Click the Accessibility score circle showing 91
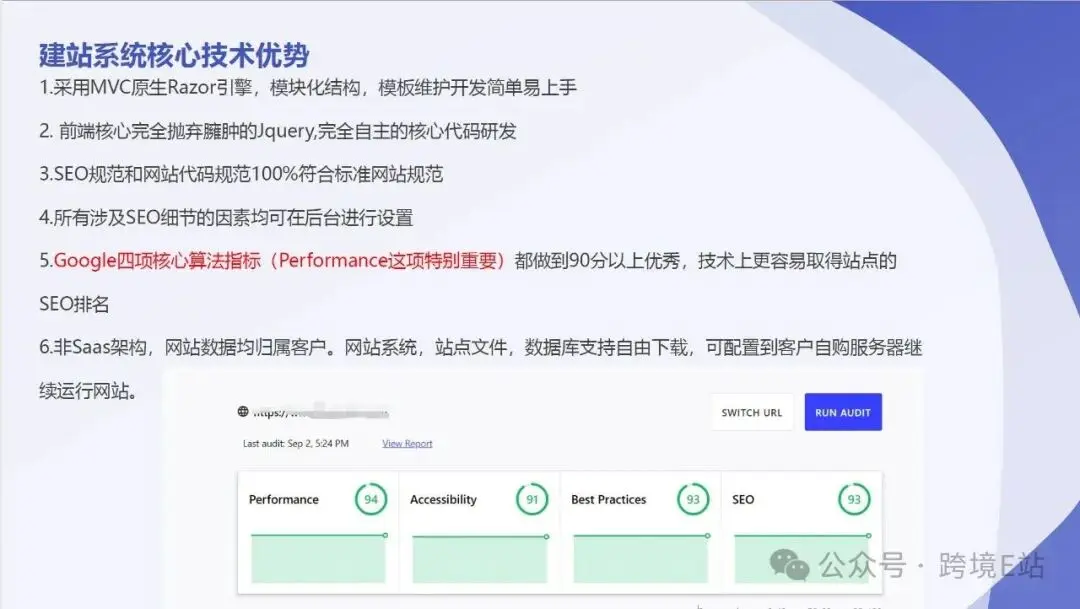The image size is (1080, 609). 530,499
